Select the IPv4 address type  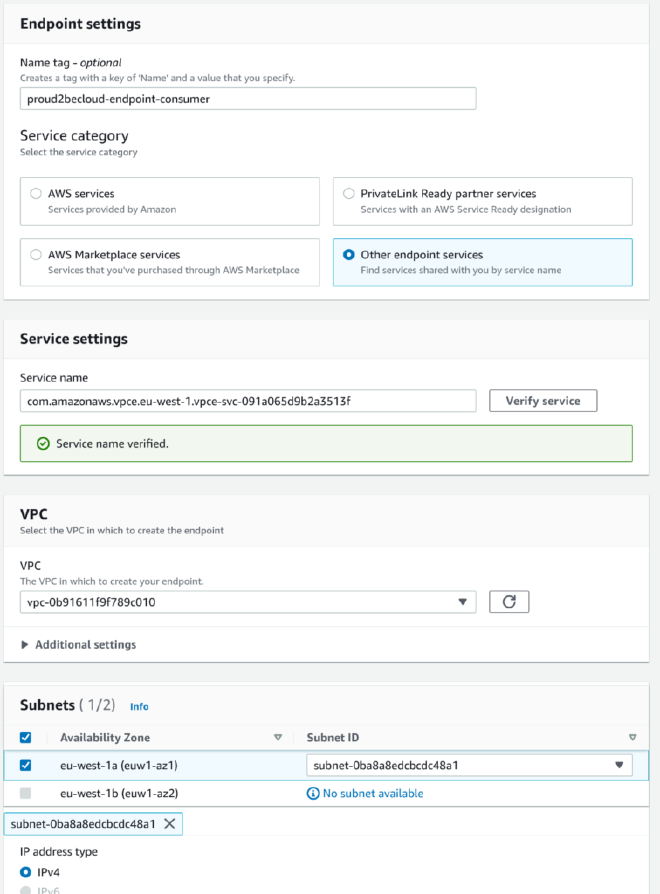(x=27, y=871)
